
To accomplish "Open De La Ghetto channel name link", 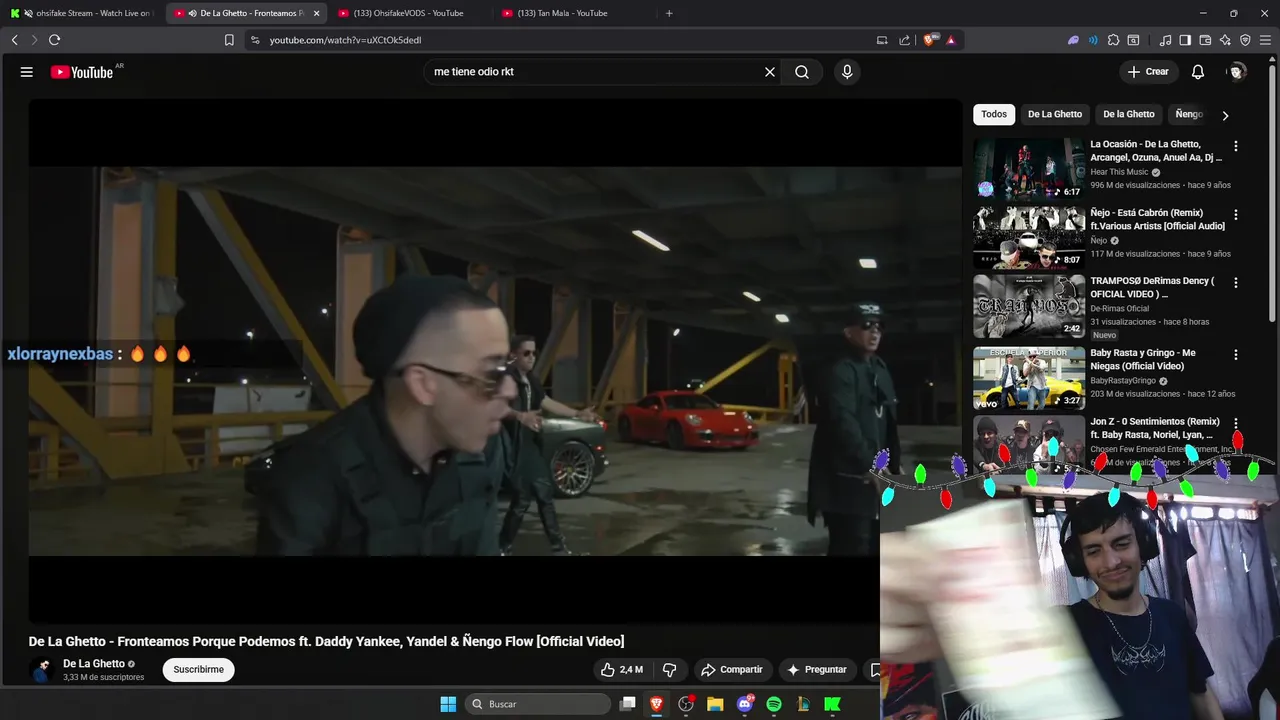I will point(94,664).
